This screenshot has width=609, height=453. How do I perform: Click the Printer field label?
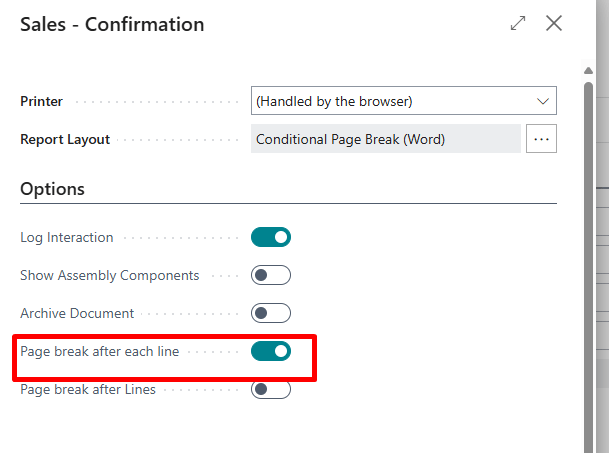(42, 101)
